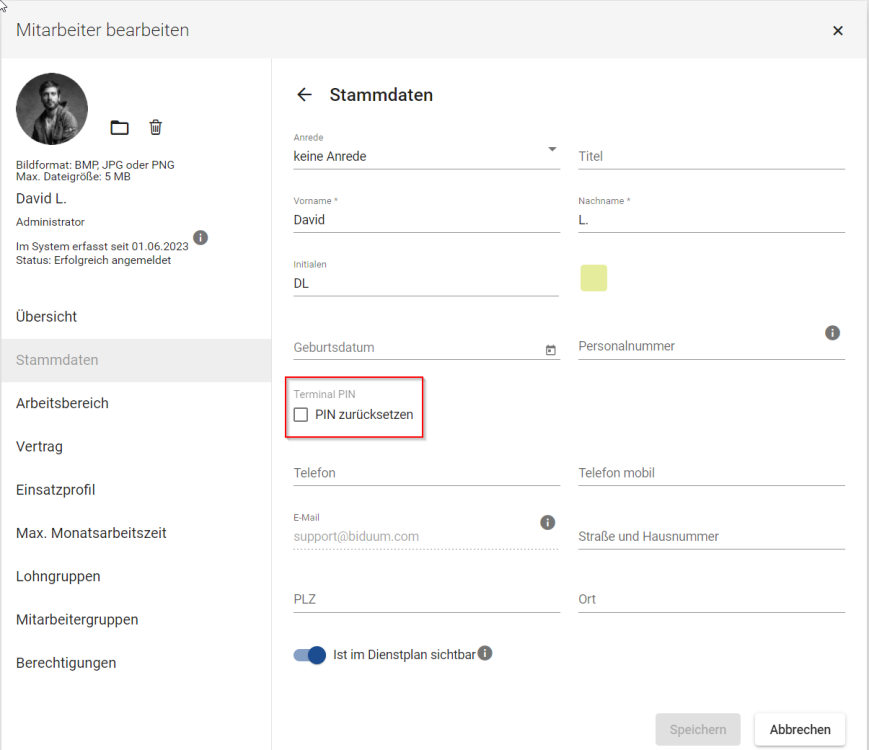Click into the Telefon field
The height and width of the screenshot is (750, 869).
pos(426,473)
